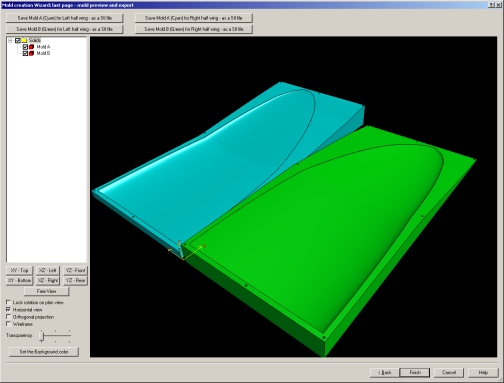
Task: Switch to XY - Top view
Action: [19, 270]
